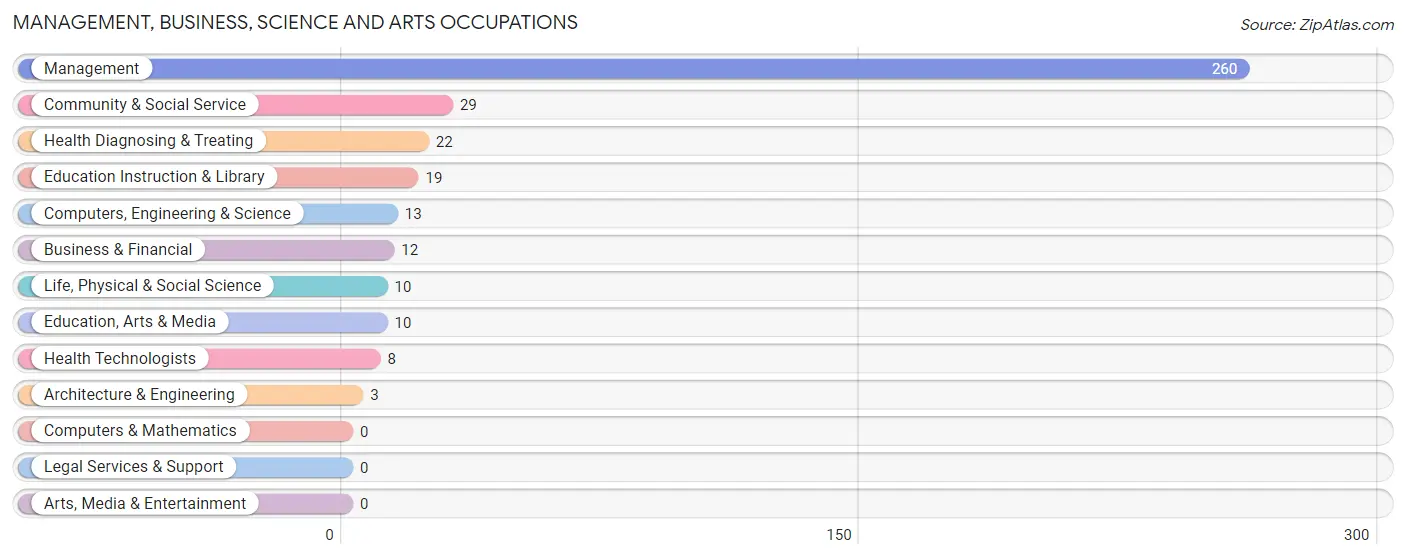Click the Health Technologists label

tap(120, 358)
